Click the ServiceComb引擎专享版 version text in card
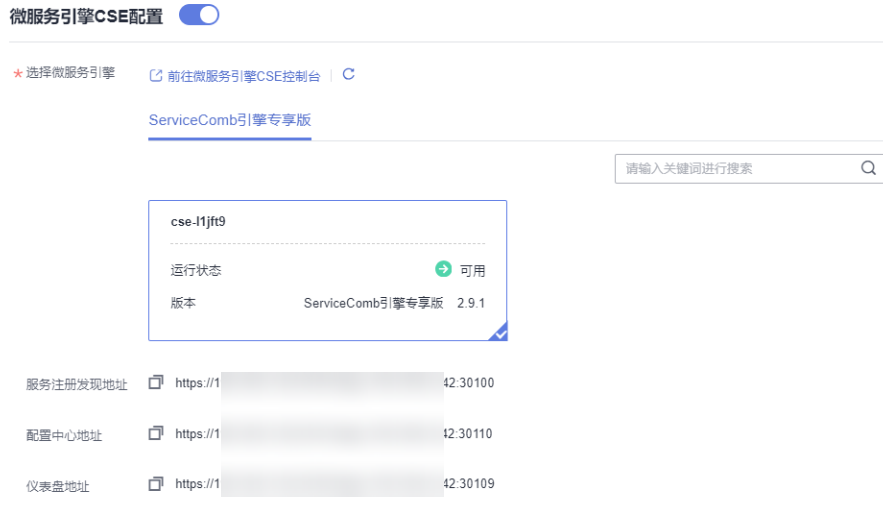Viewport: 883px width, 508px height. coord(373,303)
